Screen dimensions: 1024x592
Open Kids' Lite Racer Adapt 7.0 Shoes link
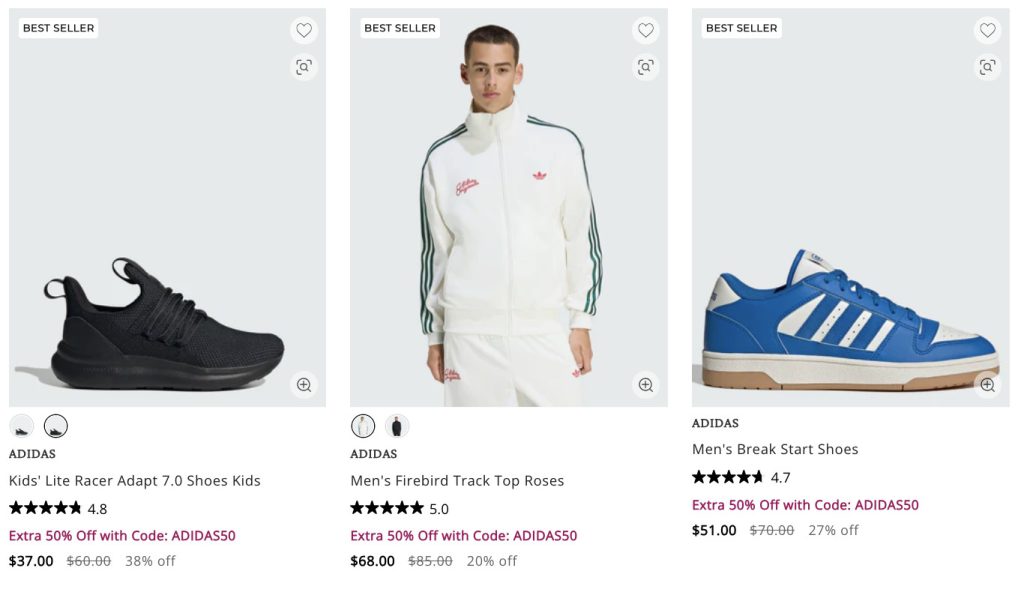pos(135,481)
